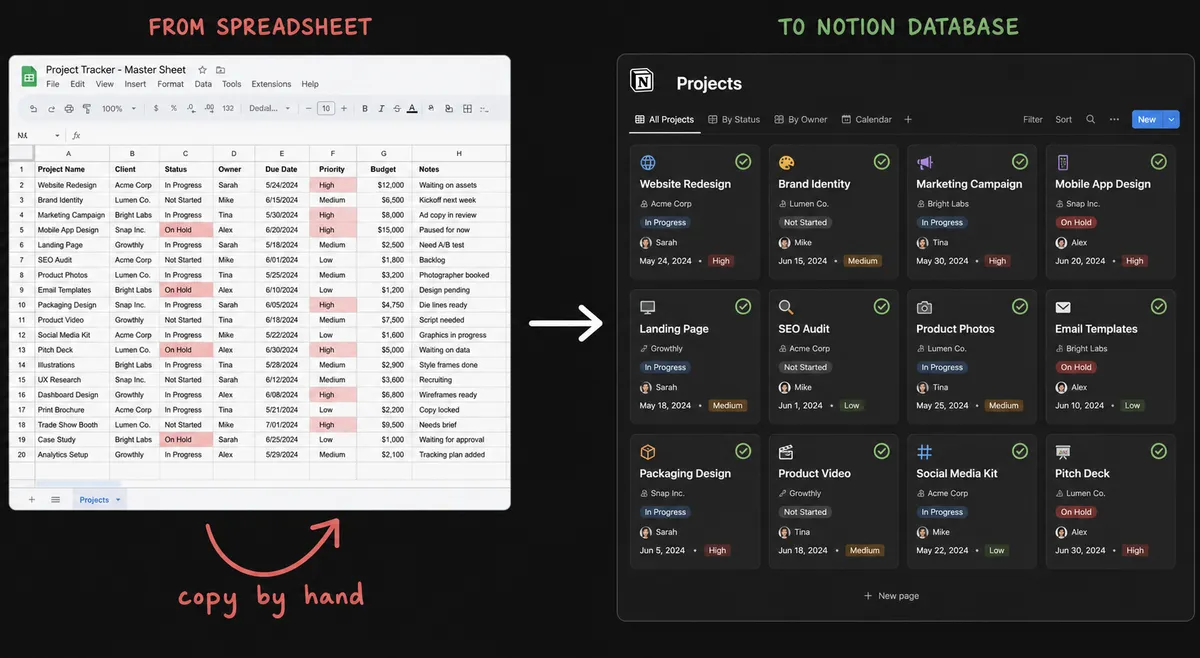The image size is (1200, 658).
Task: Open the Sort option in Notion
Action: (x=1064, y=119)
